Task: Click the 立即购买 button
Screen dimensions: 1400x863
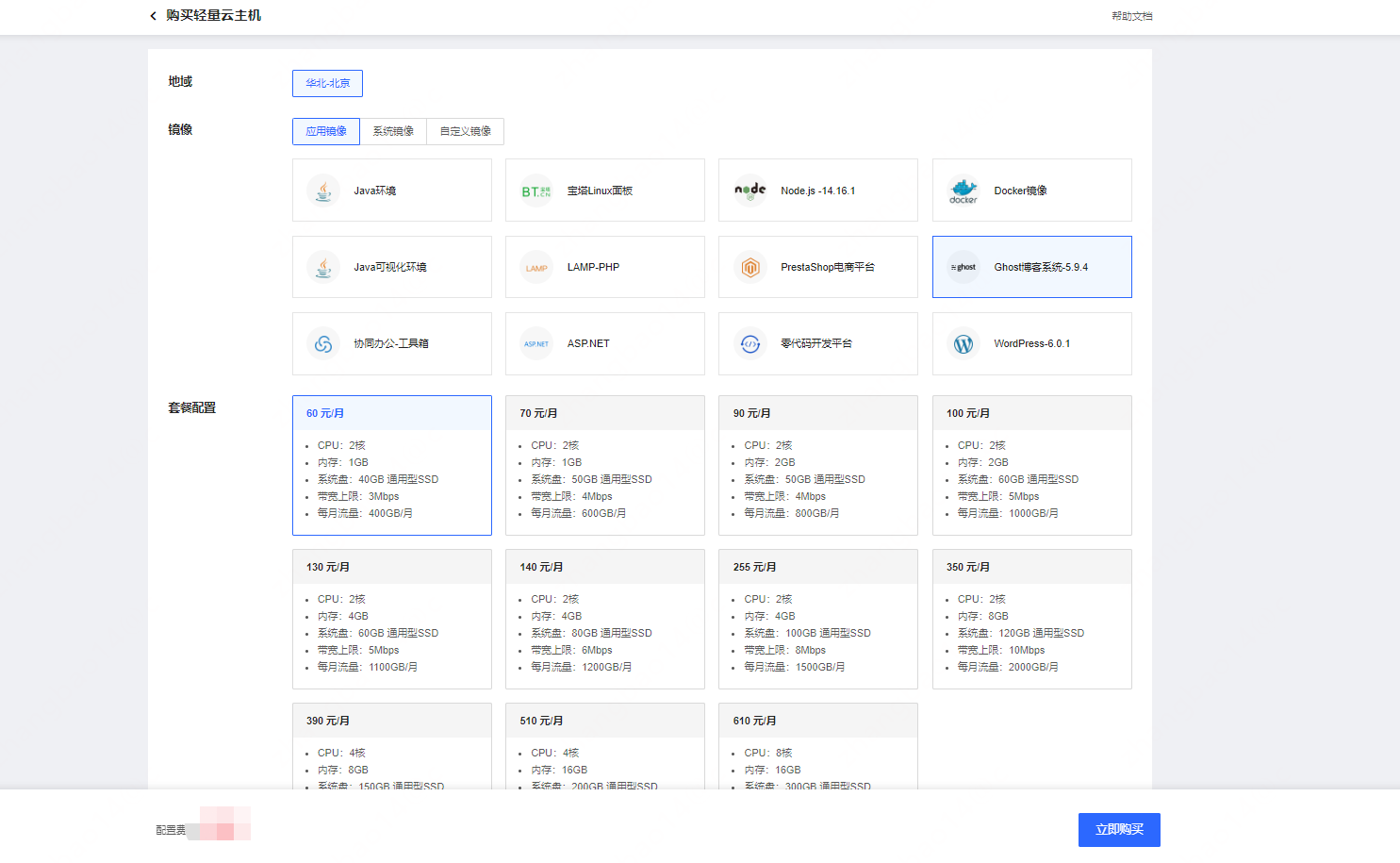Action: [x=1119, y=830]
